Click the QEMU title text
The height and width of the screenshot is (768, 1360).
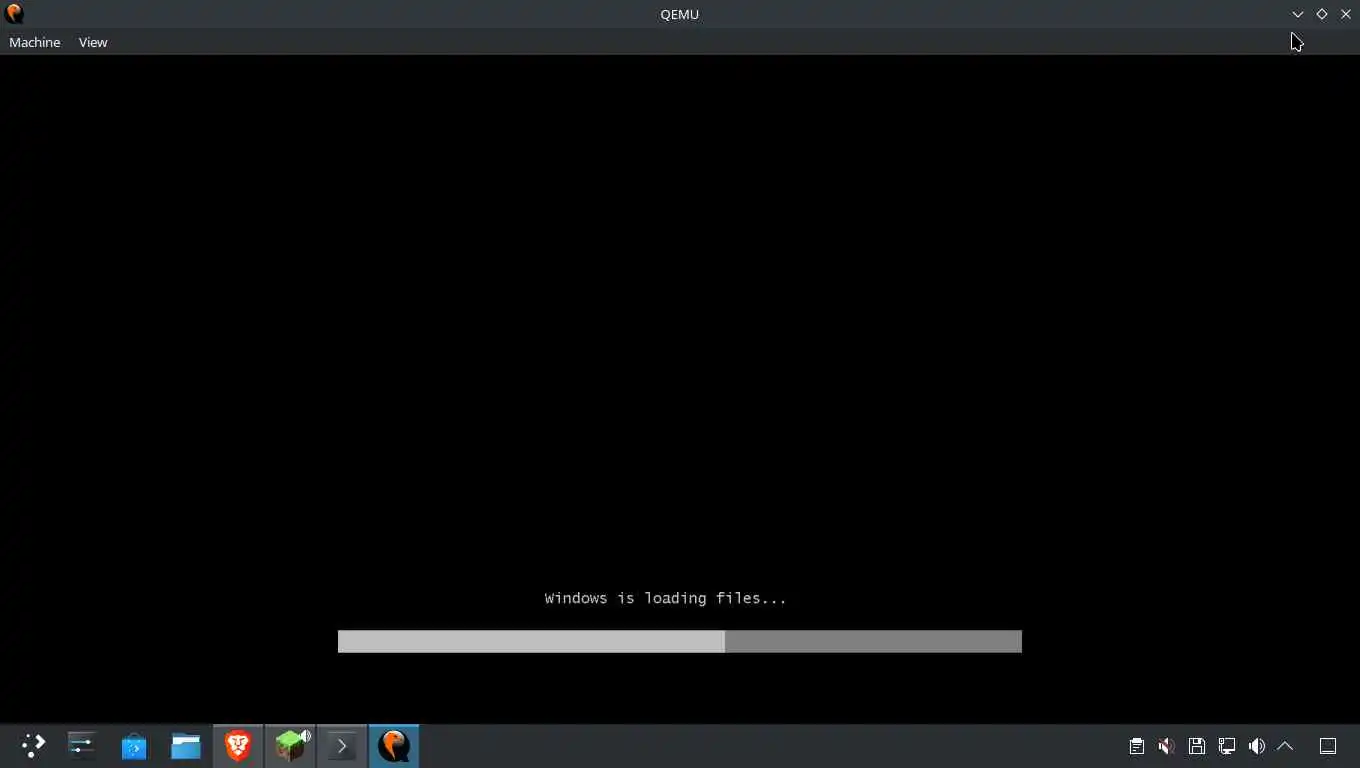click(680, 14)
